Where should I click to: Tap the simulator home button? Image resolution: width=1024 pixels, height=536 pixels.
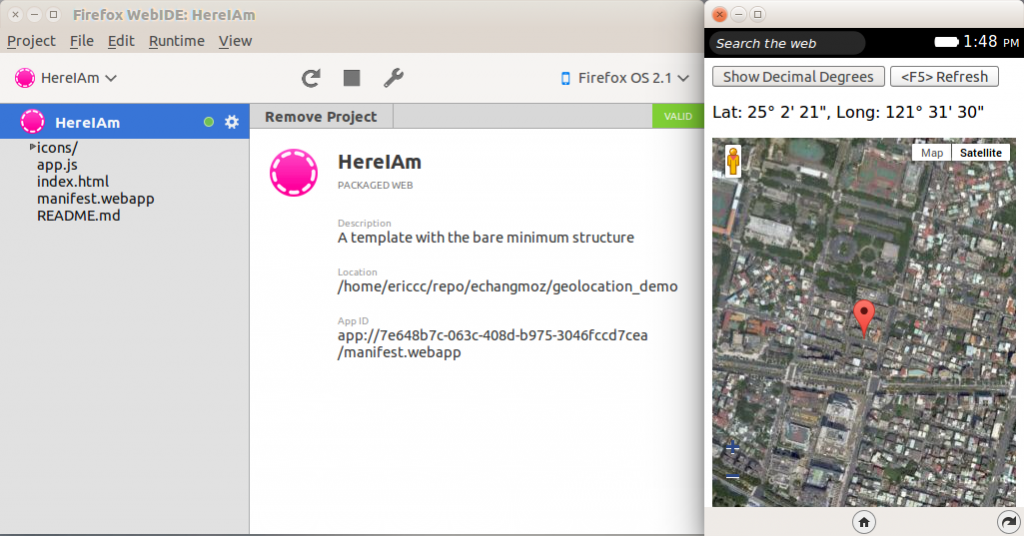pyautogui.click(x=864, y=522)
